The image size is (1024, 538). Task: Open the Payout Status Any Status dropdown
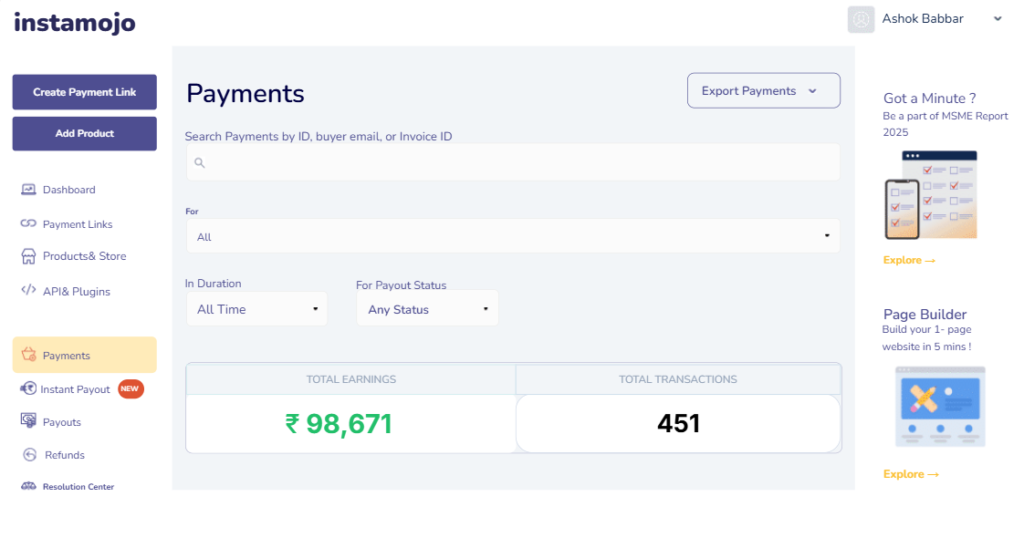[x=427, y=309]
